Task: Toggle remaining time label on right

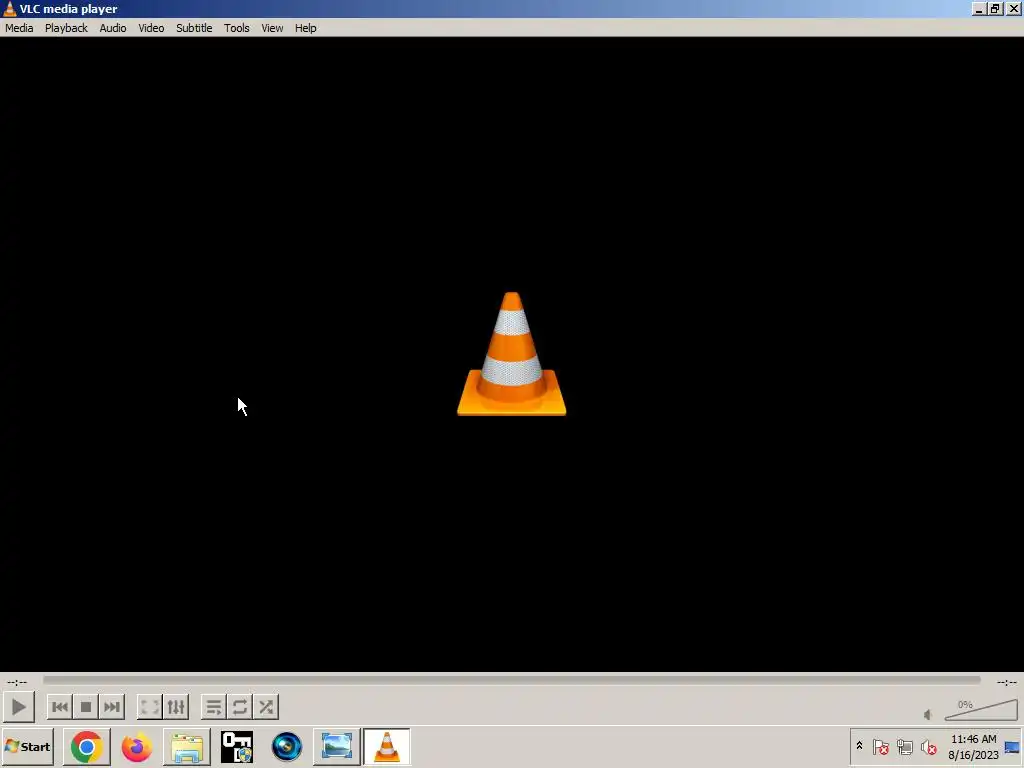Action: [1006, 682]
